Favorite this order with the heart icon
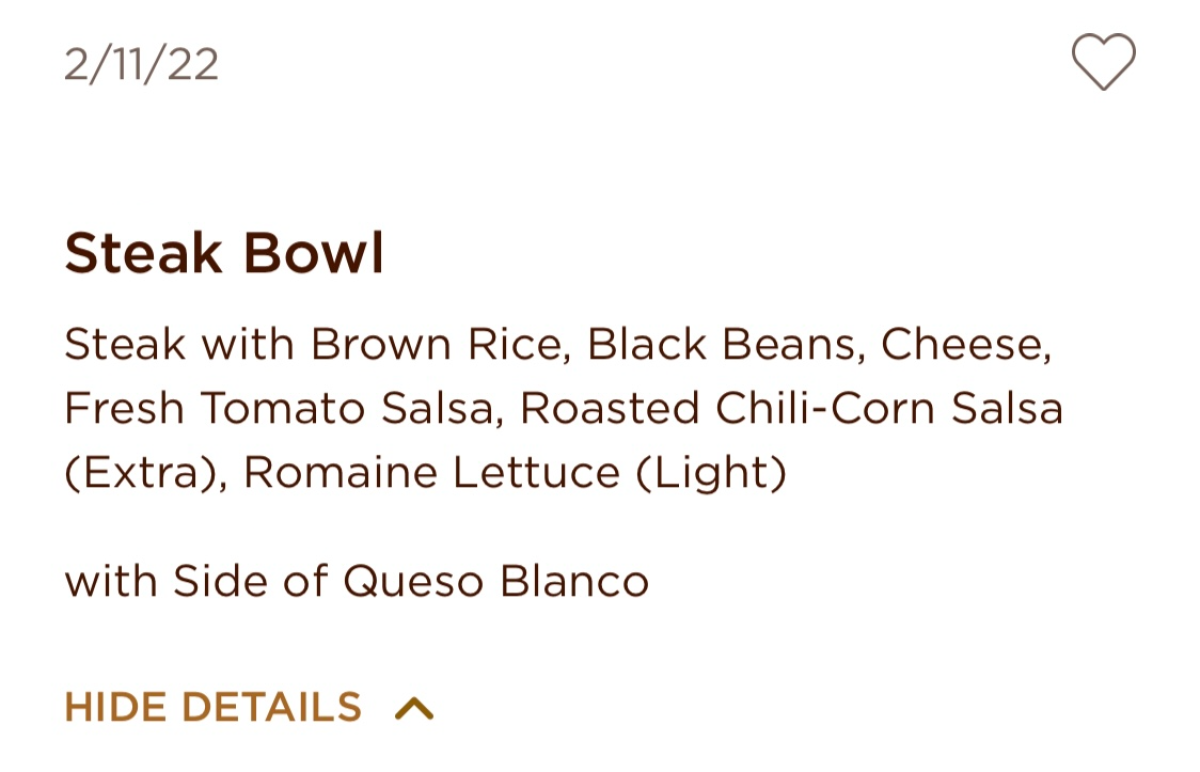The height and width of the screenshot is (772, 1200). [1103, 62]
